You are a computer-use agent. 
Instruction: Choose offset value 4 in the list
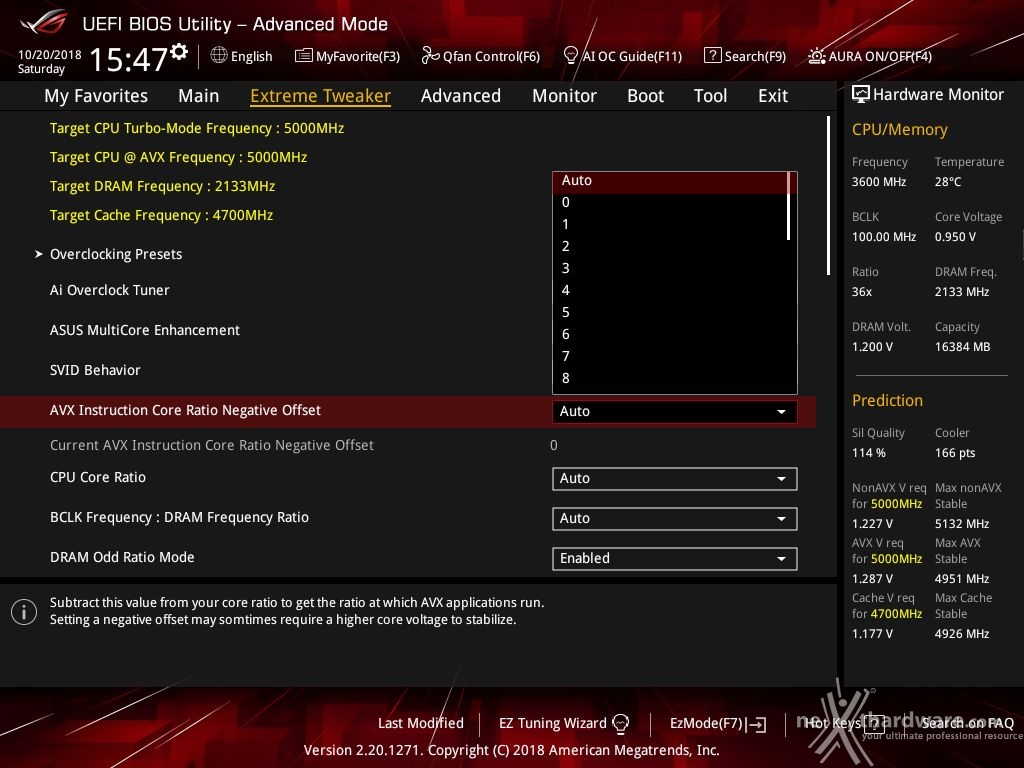coord(671,291)
